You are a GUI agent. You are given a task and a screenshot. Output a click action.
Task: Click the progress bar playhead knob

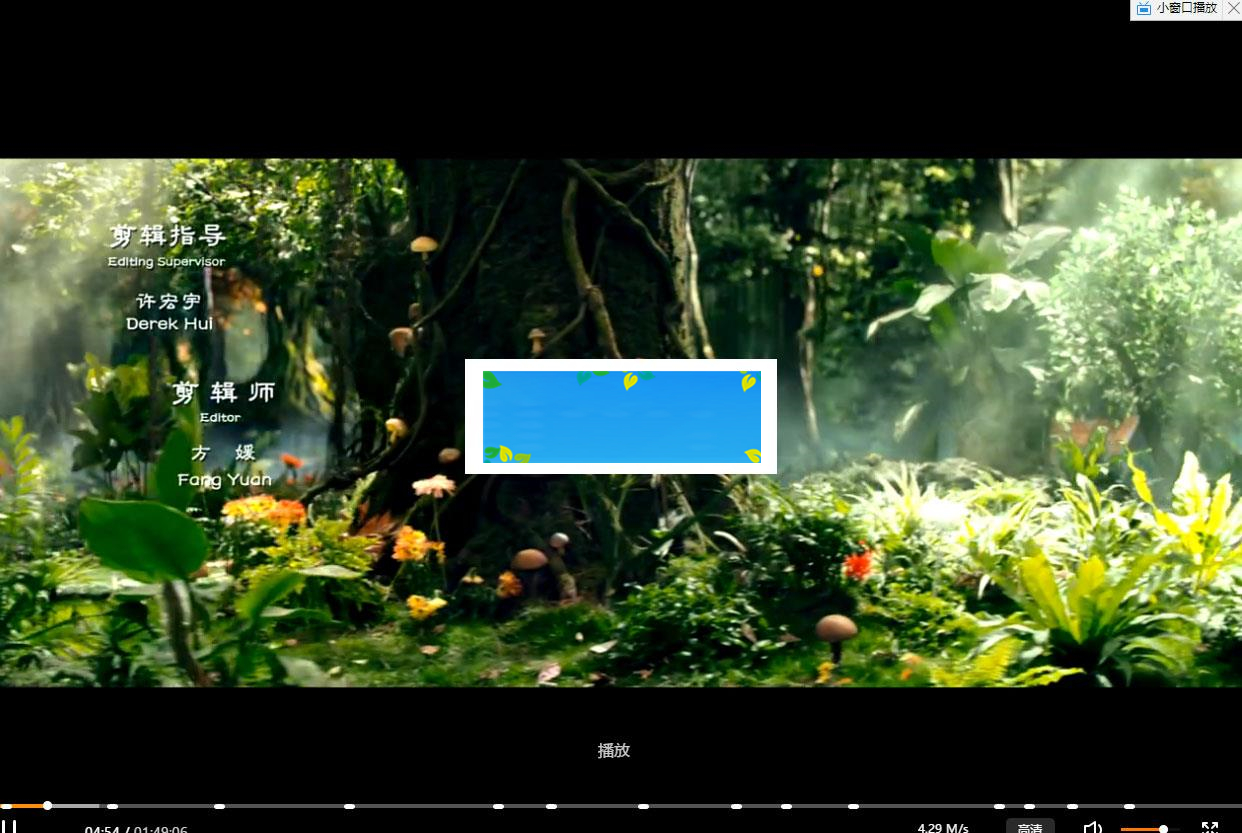[x=47, y=805]
